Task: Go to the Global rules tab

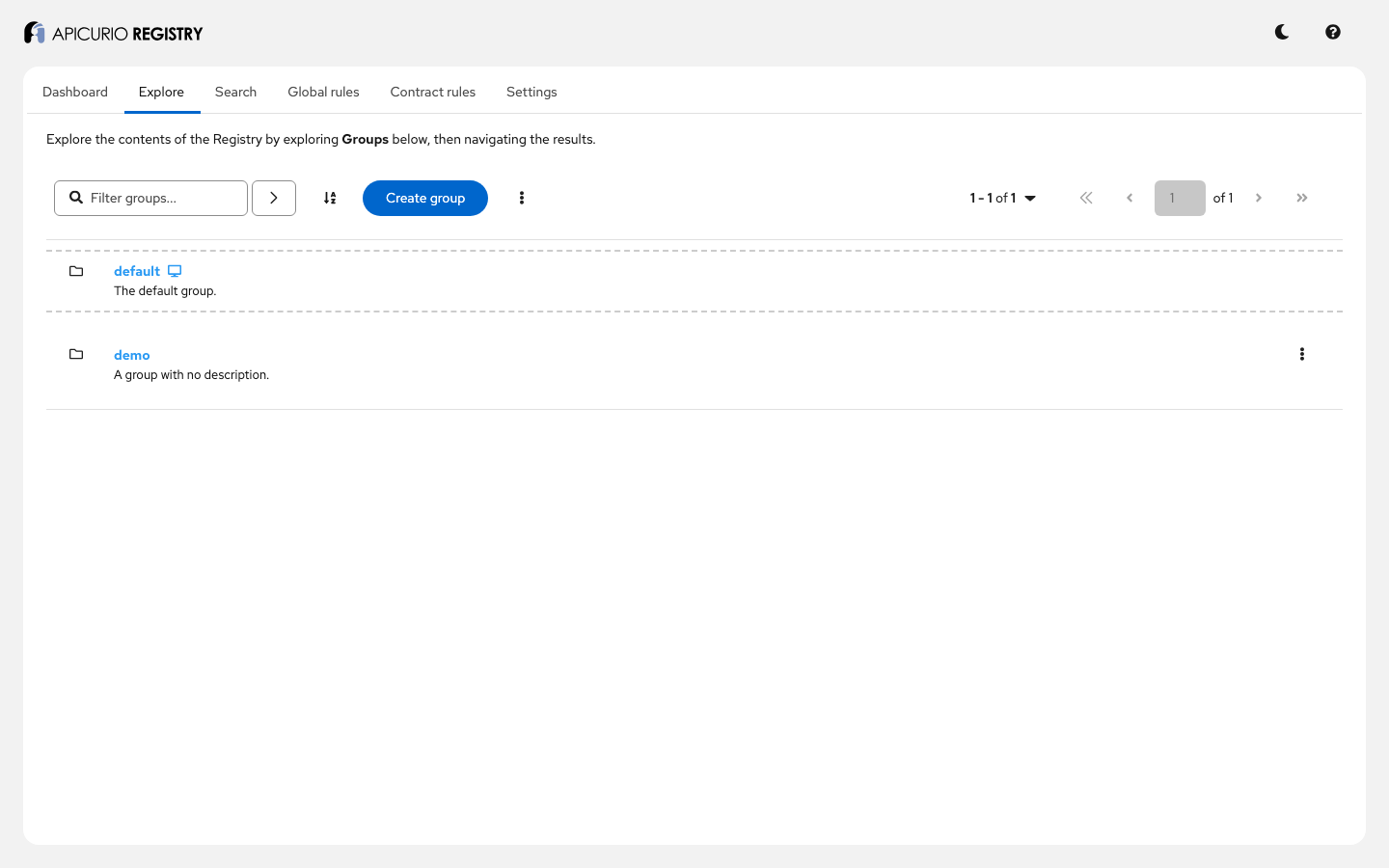Action: pos(323,92)
